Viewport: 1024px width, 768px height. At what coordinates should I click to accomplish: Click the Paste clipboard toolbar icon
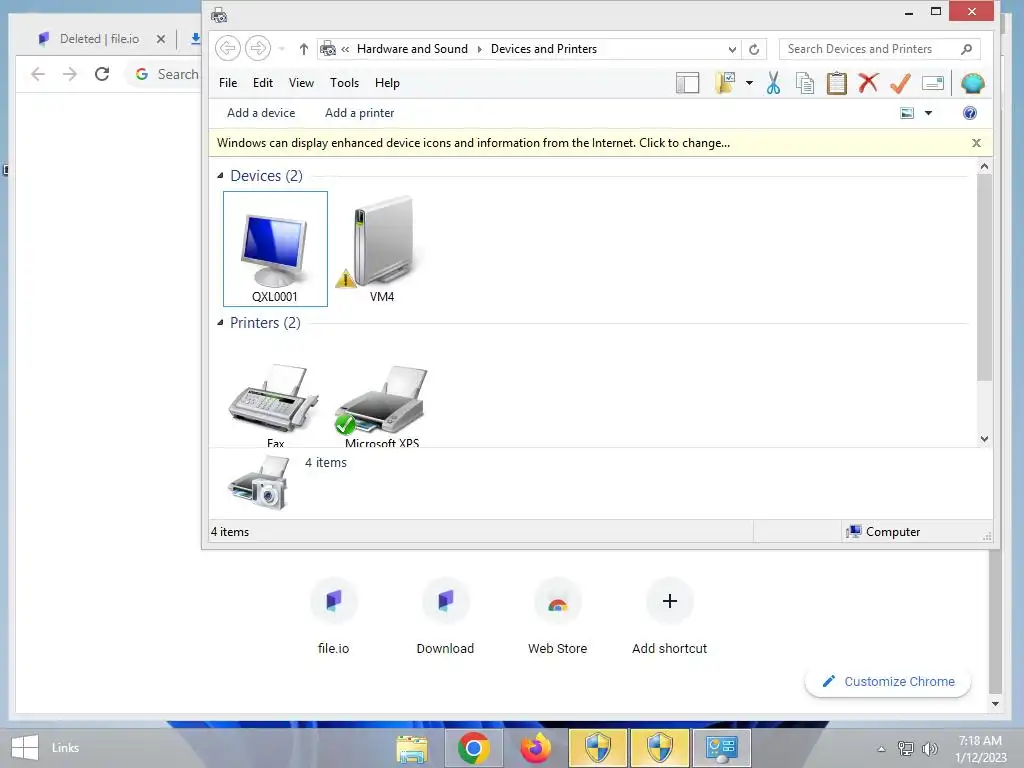point(837,83)
